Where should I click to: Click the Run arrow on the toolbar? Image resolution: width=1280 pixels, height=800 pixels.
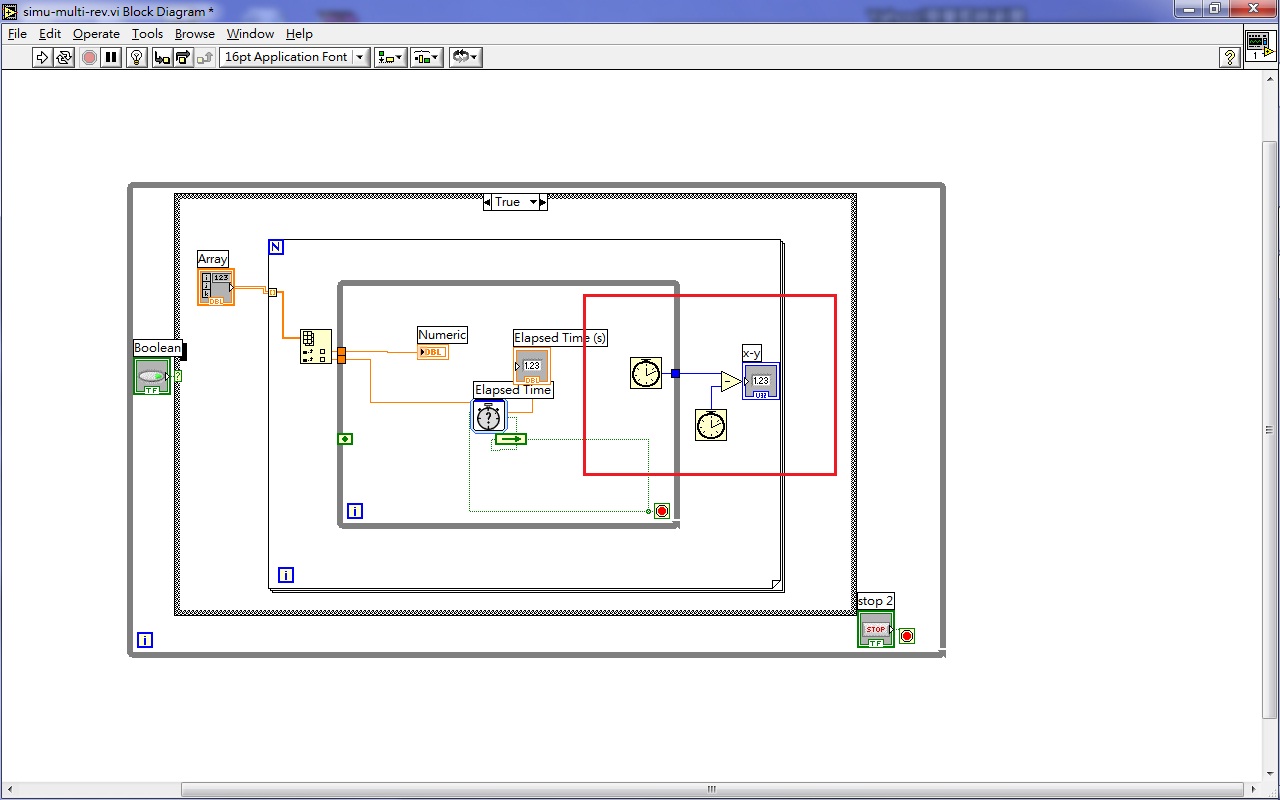pyautogui.click(x=42, y=57)
